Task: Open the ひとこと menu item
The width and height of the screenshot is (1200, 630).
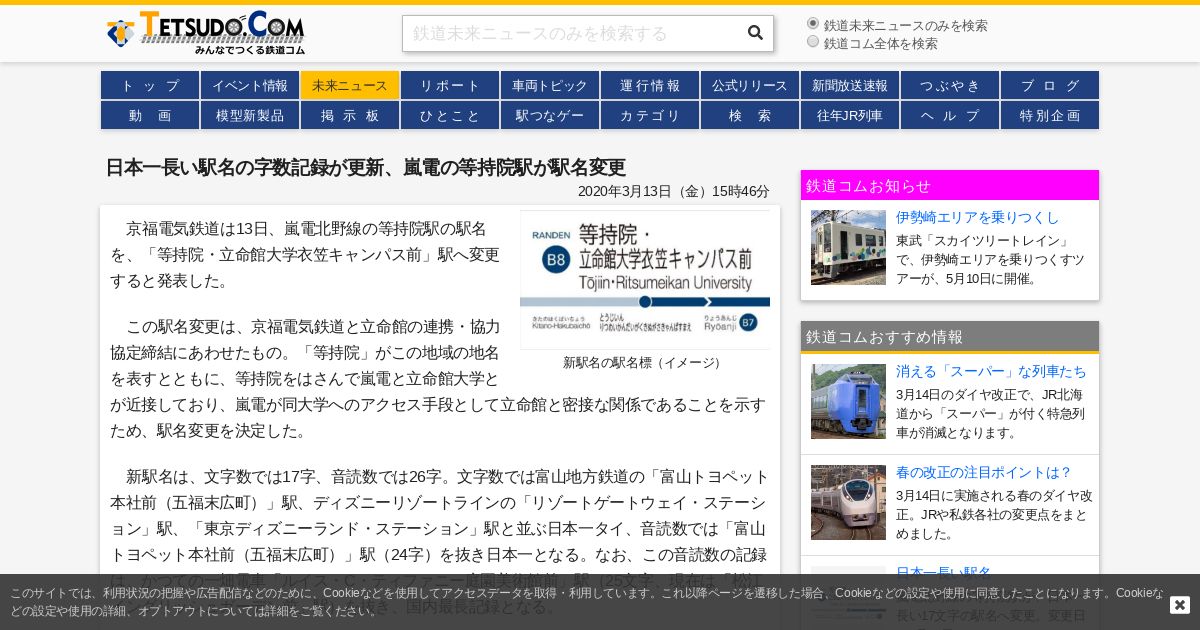Action: click(450, 115)
